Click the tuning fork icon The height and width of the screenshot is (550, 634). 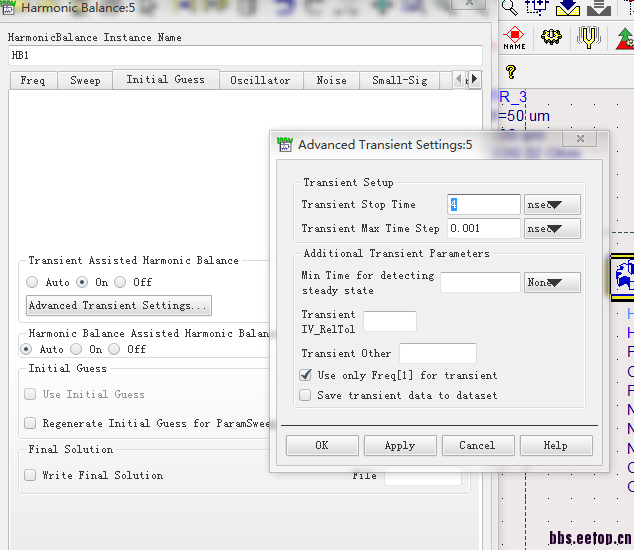pos(588,37)
